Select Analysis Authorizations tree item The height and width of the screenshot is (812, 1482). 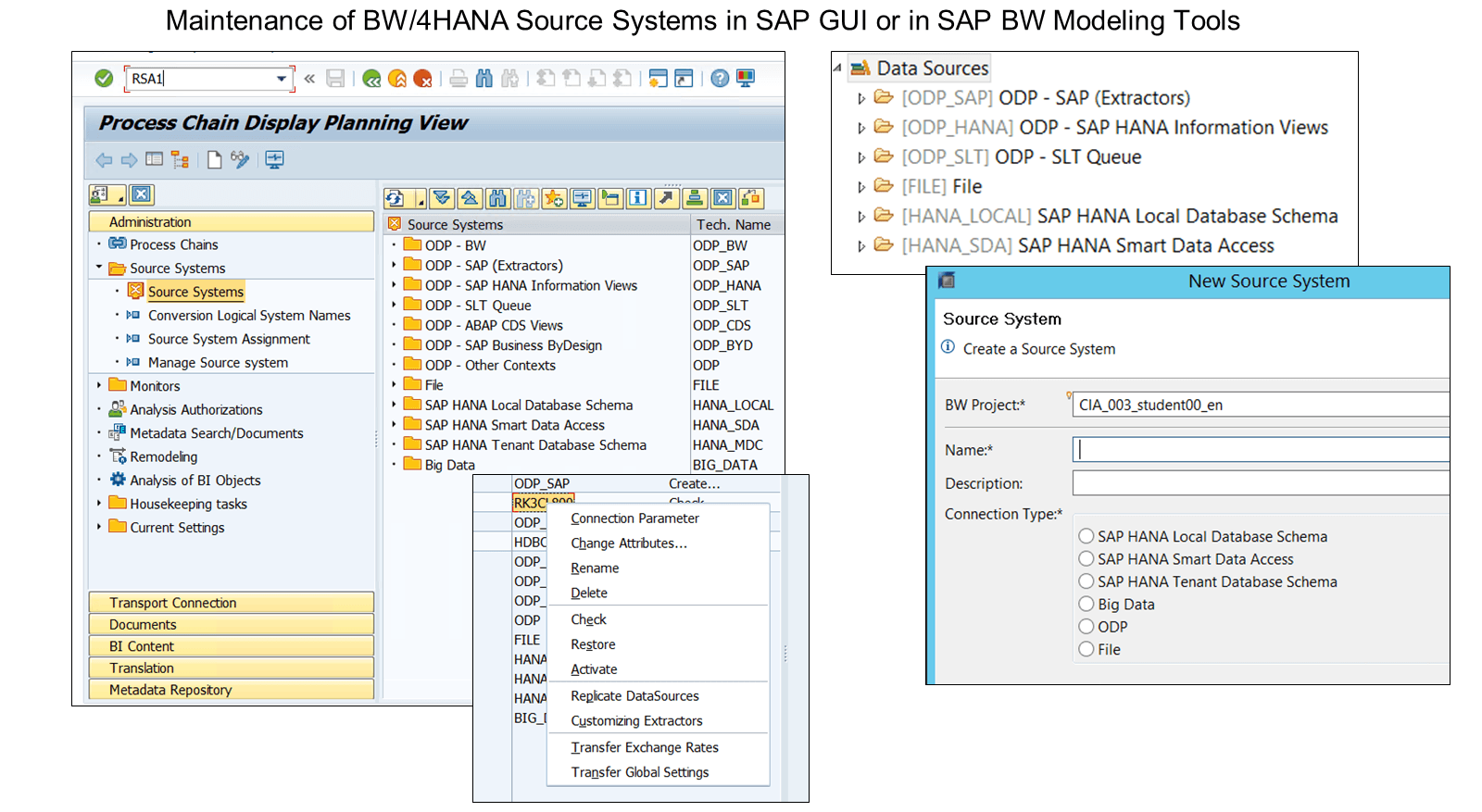(x=196, y=409)
